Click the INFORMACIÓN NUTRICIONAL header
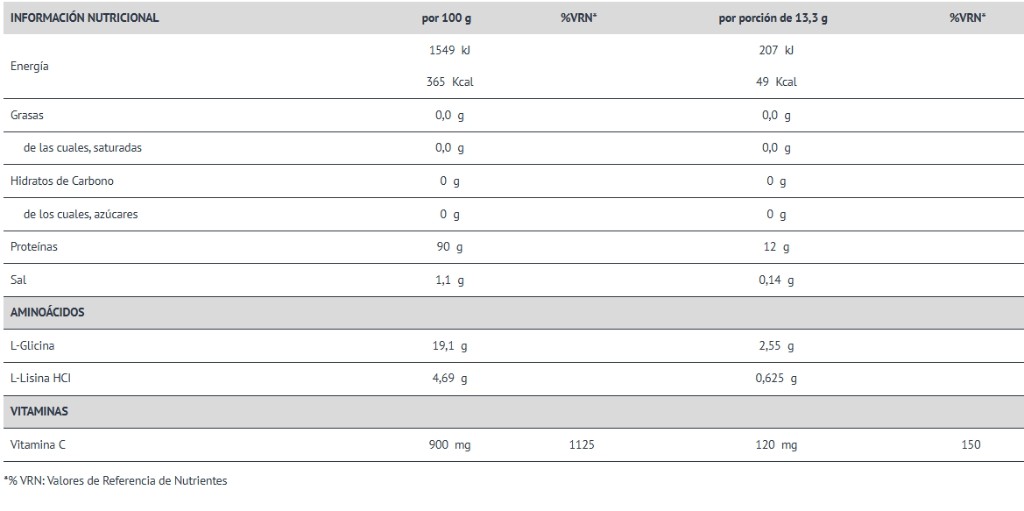1024x511 pixels. pyautogui.click(x=84, y=18)
